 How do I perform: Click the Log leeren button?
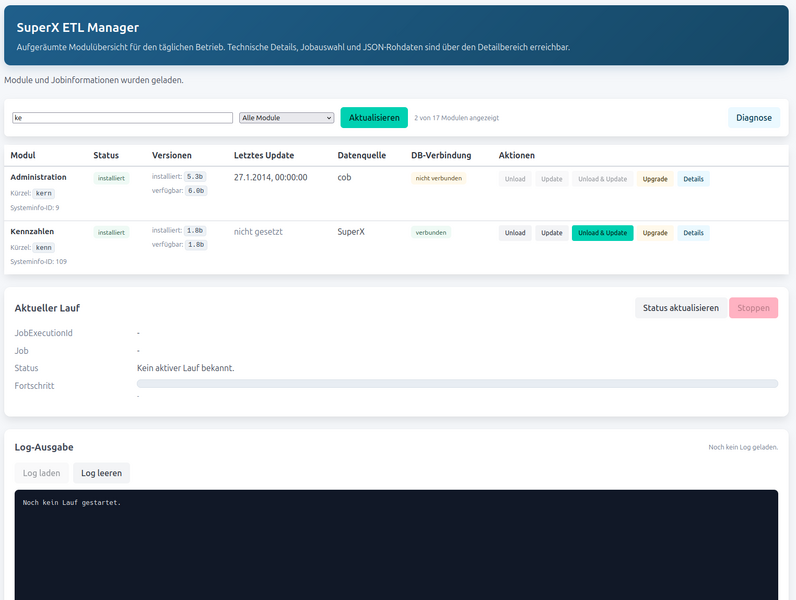(102, 473)
